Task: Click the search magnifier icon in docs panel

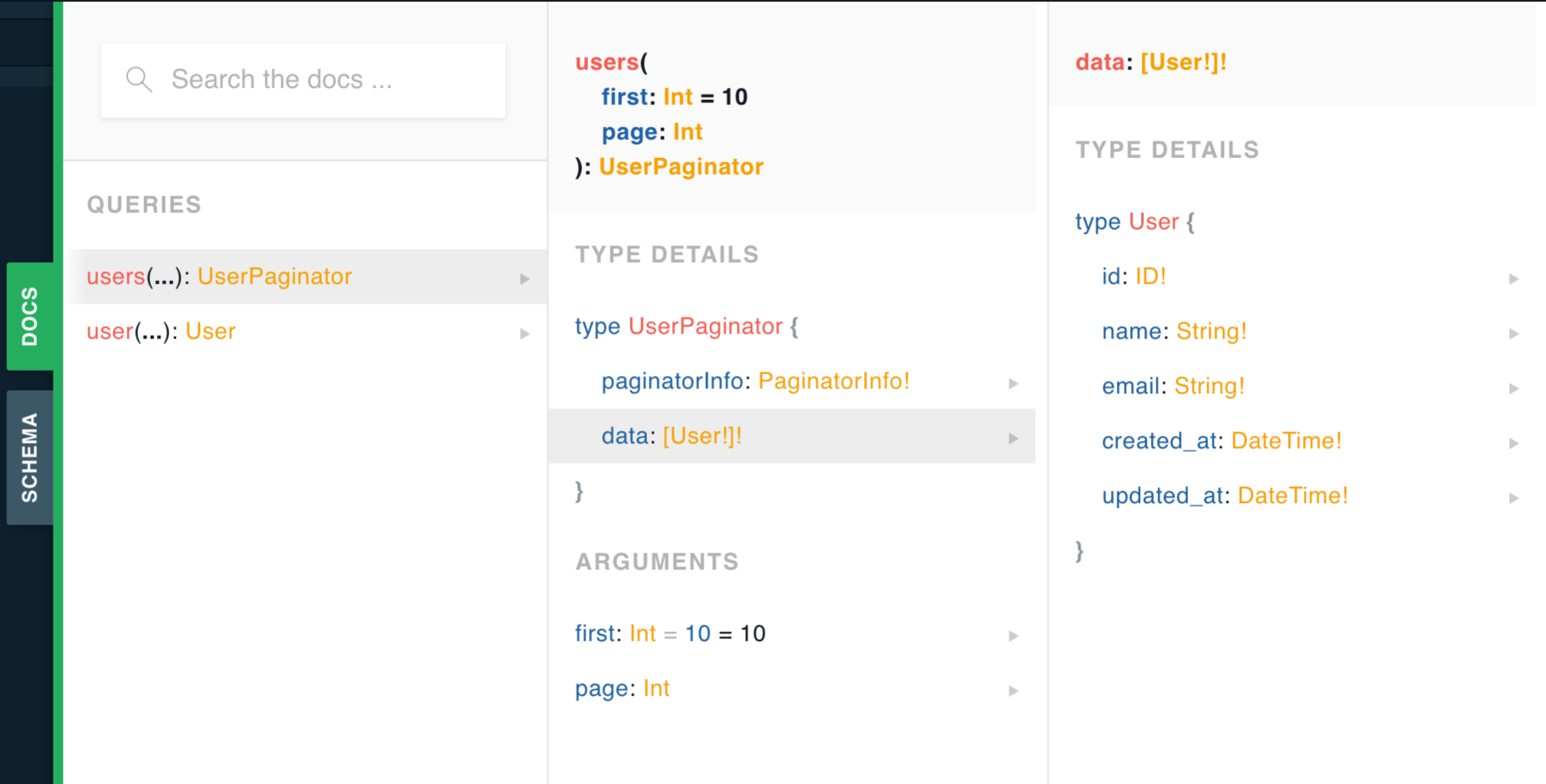Action: click(140, 79)
